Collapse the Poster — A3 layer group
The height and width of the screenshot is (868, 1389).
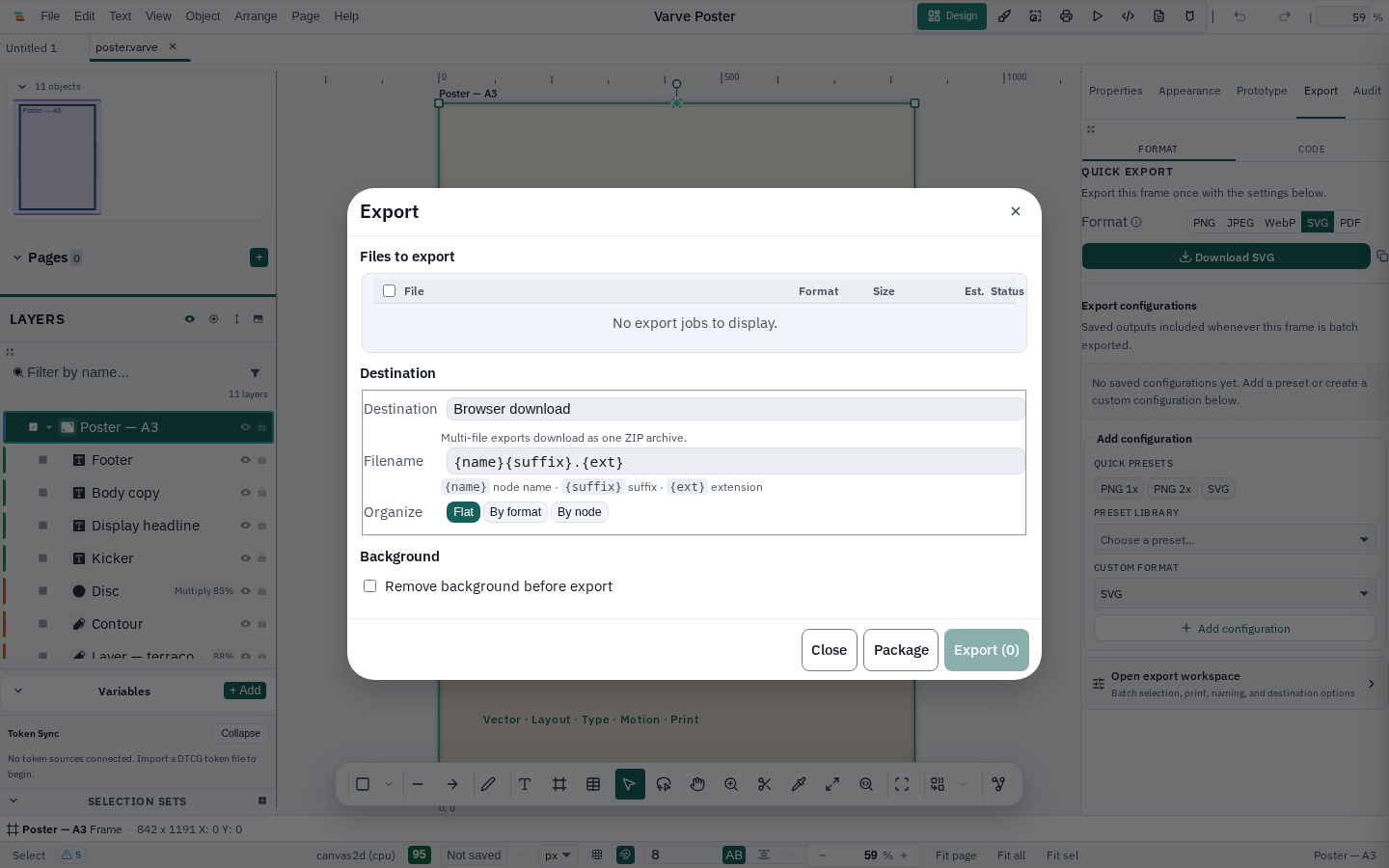(x=49, y=427)
